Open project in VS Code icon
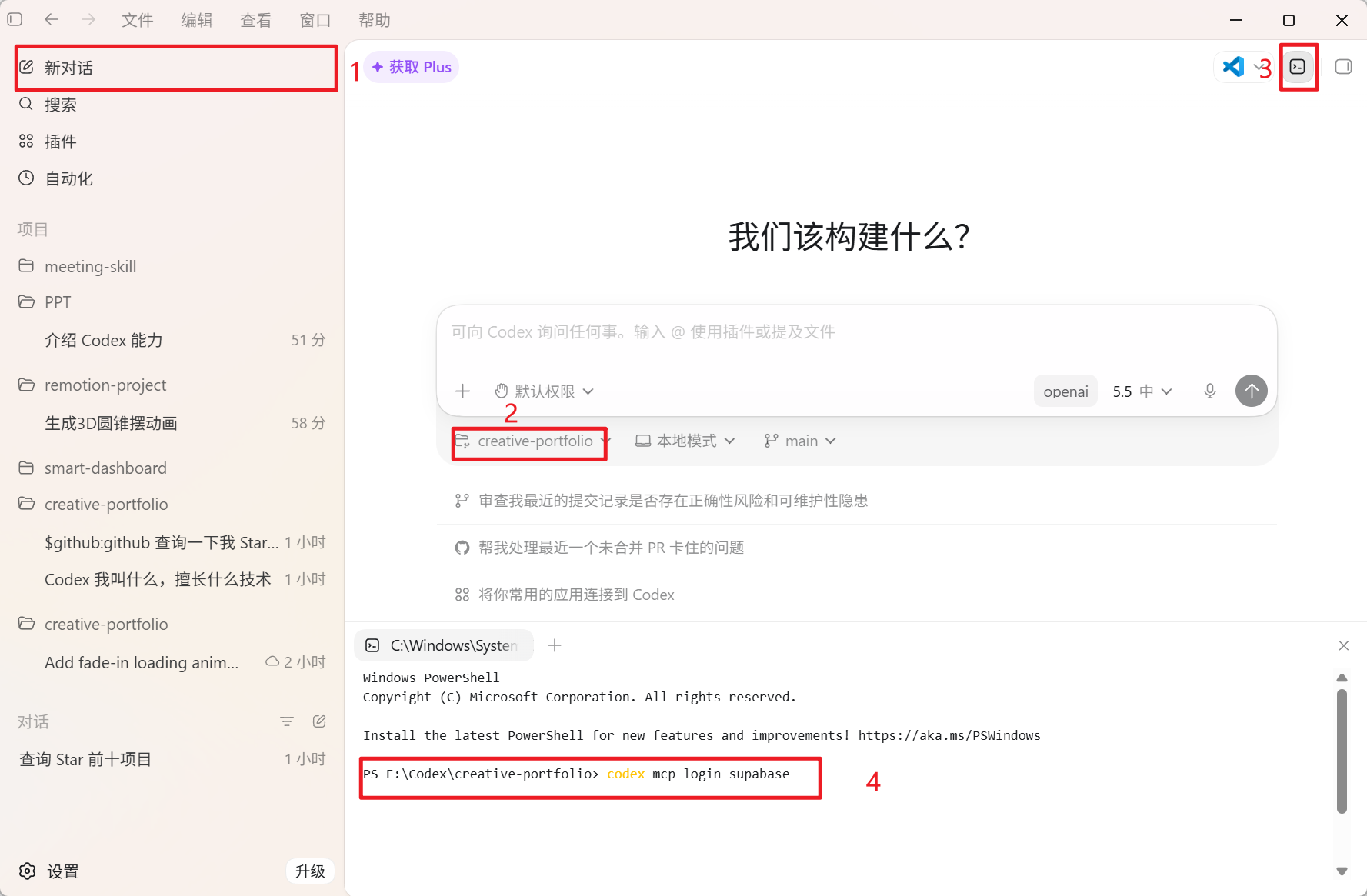Viewport: 1367px width, 896px height. [x=1233, y=67]
